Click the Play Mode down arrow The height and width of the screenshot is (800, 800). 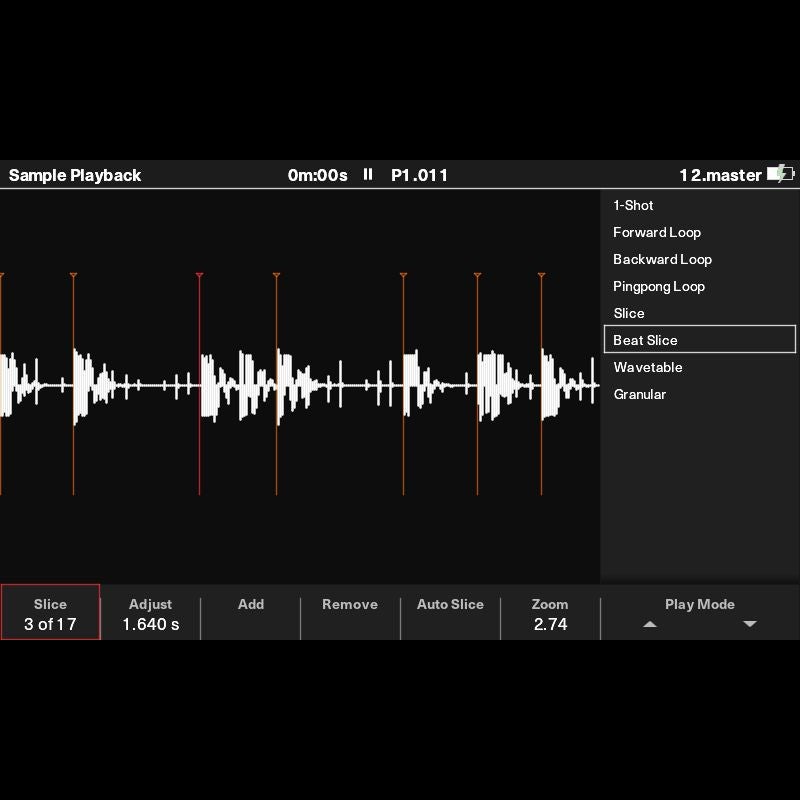(x=749, y=624)
